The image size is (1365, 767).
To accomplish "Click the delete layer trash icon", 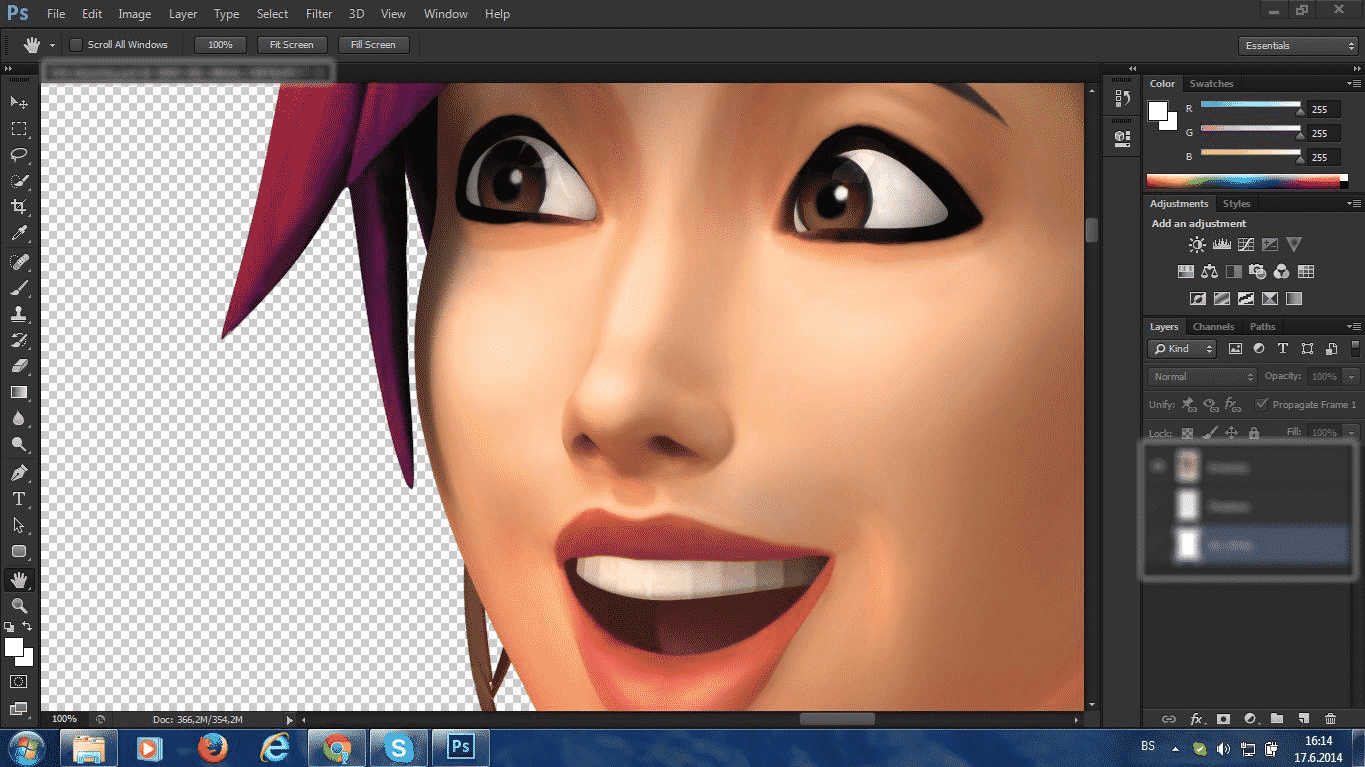I will click(x=1330, y=718).
